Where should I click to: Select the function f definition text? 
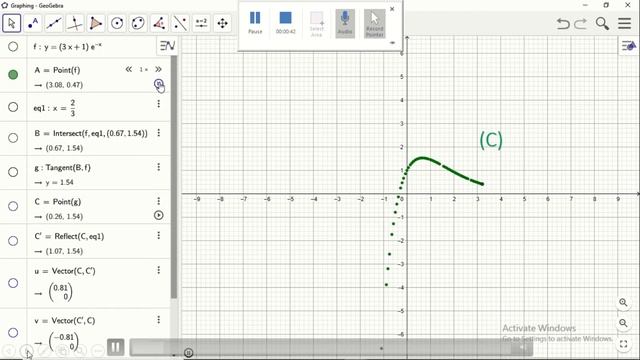click(x=68, y=47)
